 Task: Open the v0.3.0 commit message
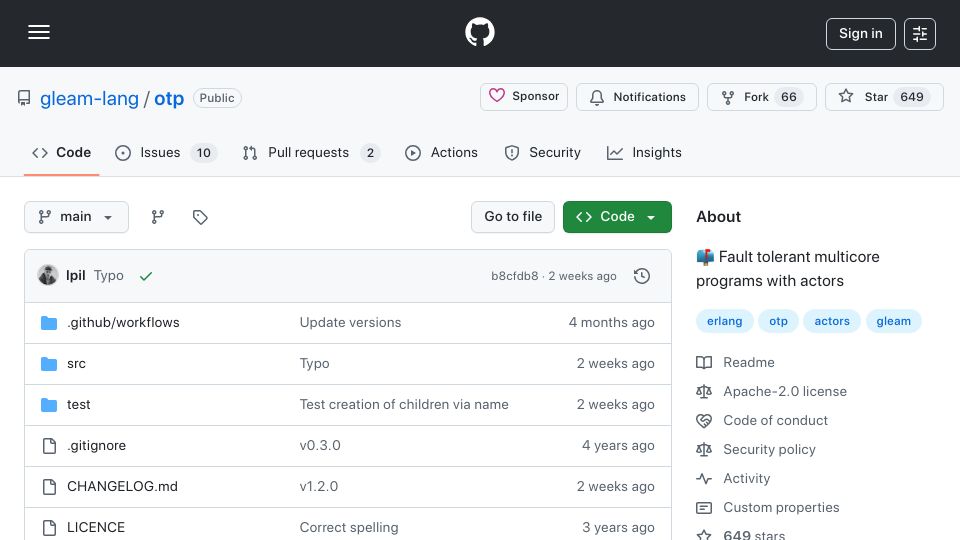320,446
